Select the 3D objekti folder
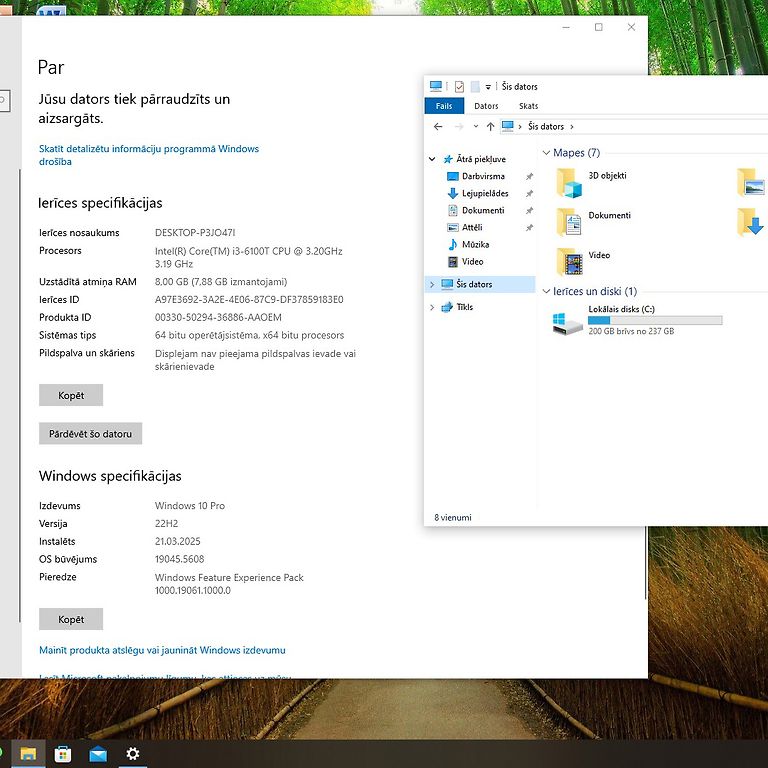Image resolution: width=768 pixels, height=768 pixels. point(592,182)
